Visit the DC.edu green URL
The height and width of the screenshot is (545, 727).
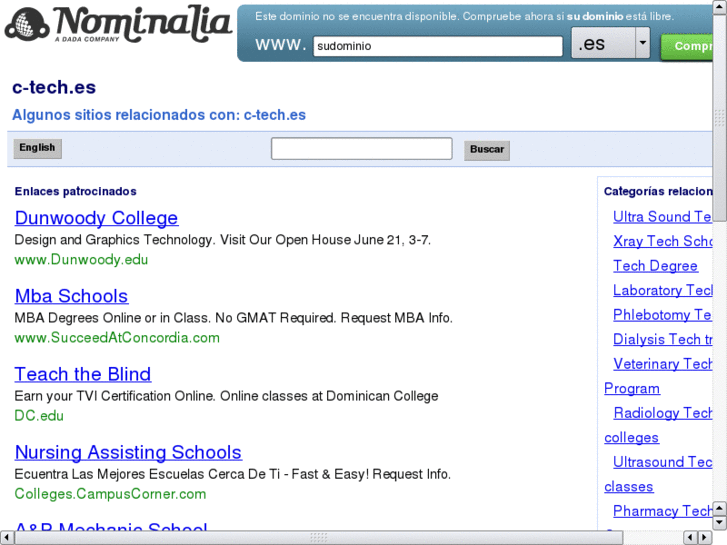[x=39, y=416]
